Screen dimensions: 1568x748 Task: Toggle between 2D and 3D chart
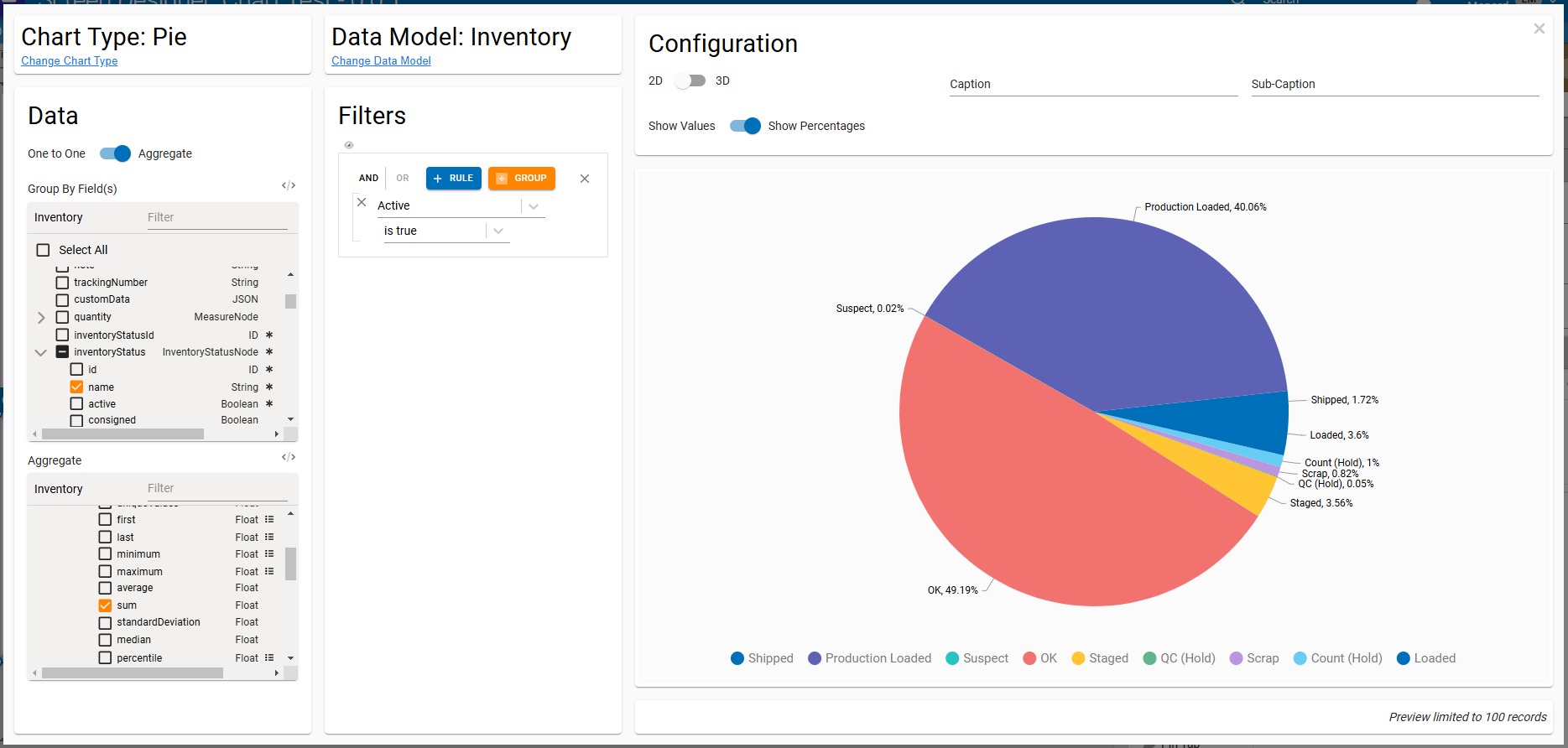coord(690,81)
